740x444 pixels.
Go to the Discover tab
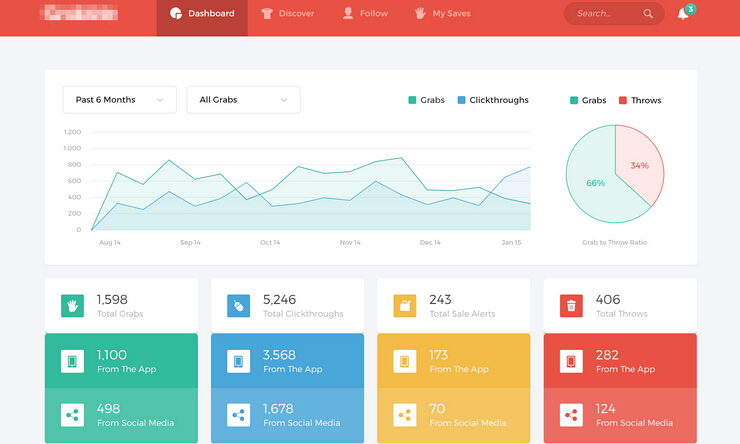[287, 13]
